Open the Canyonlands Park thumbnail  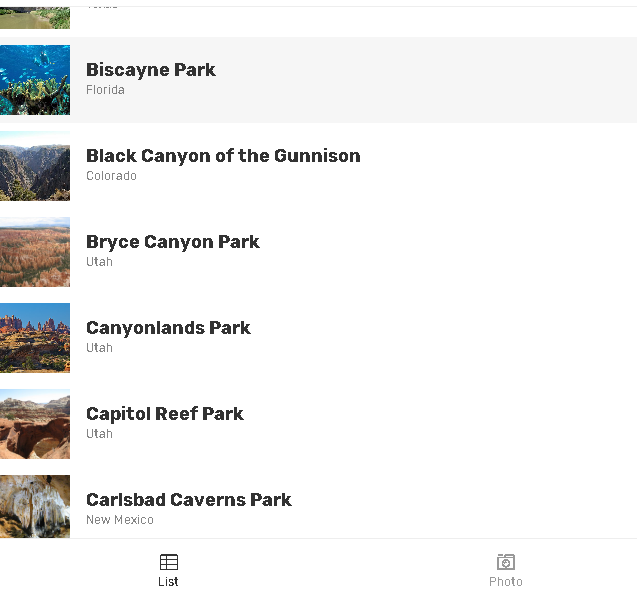pos(35,338)
